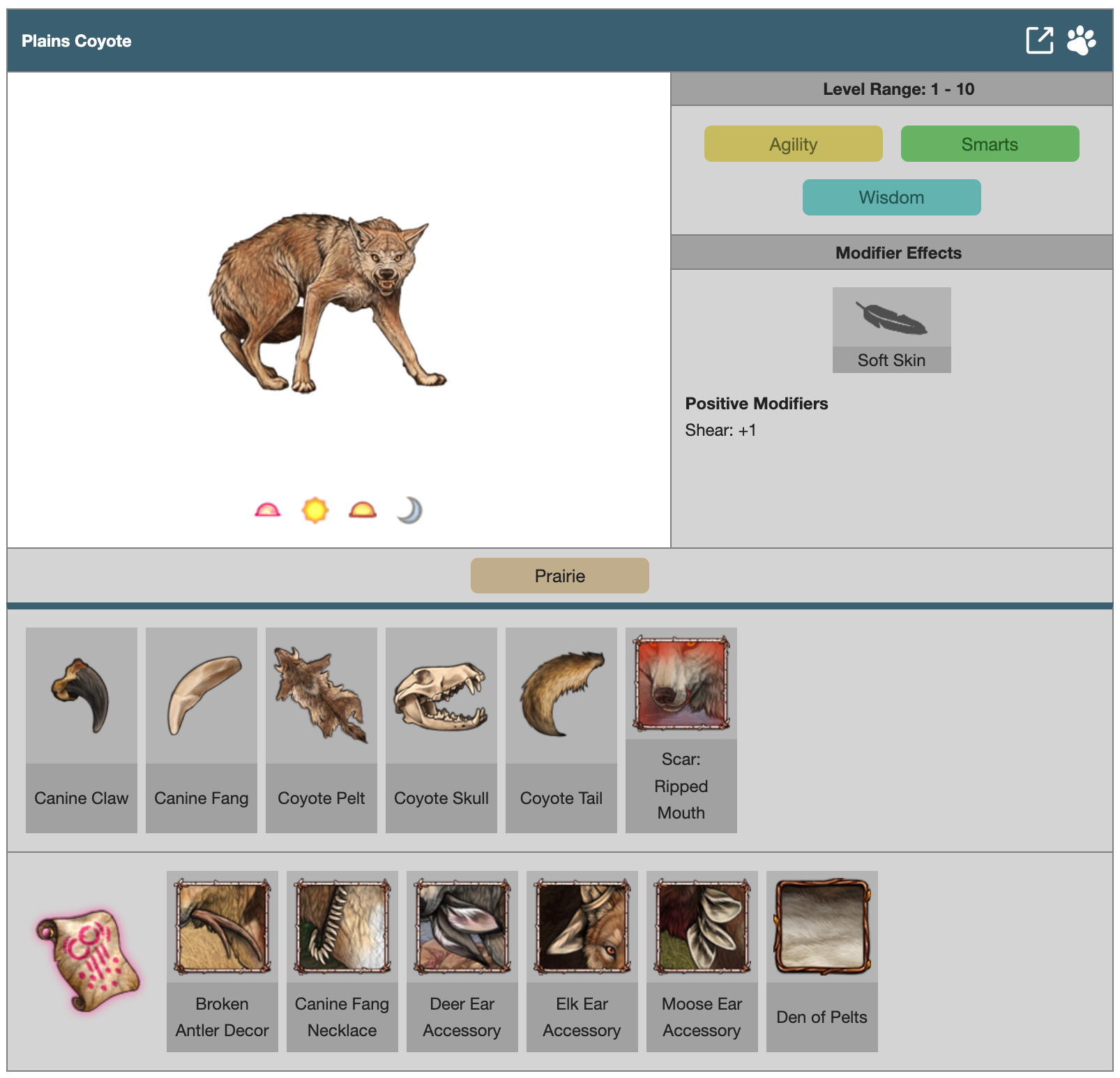Screen dimensions: 1120x1078
Task: Click the paw print icon in header
Action: click(1081, 40)
